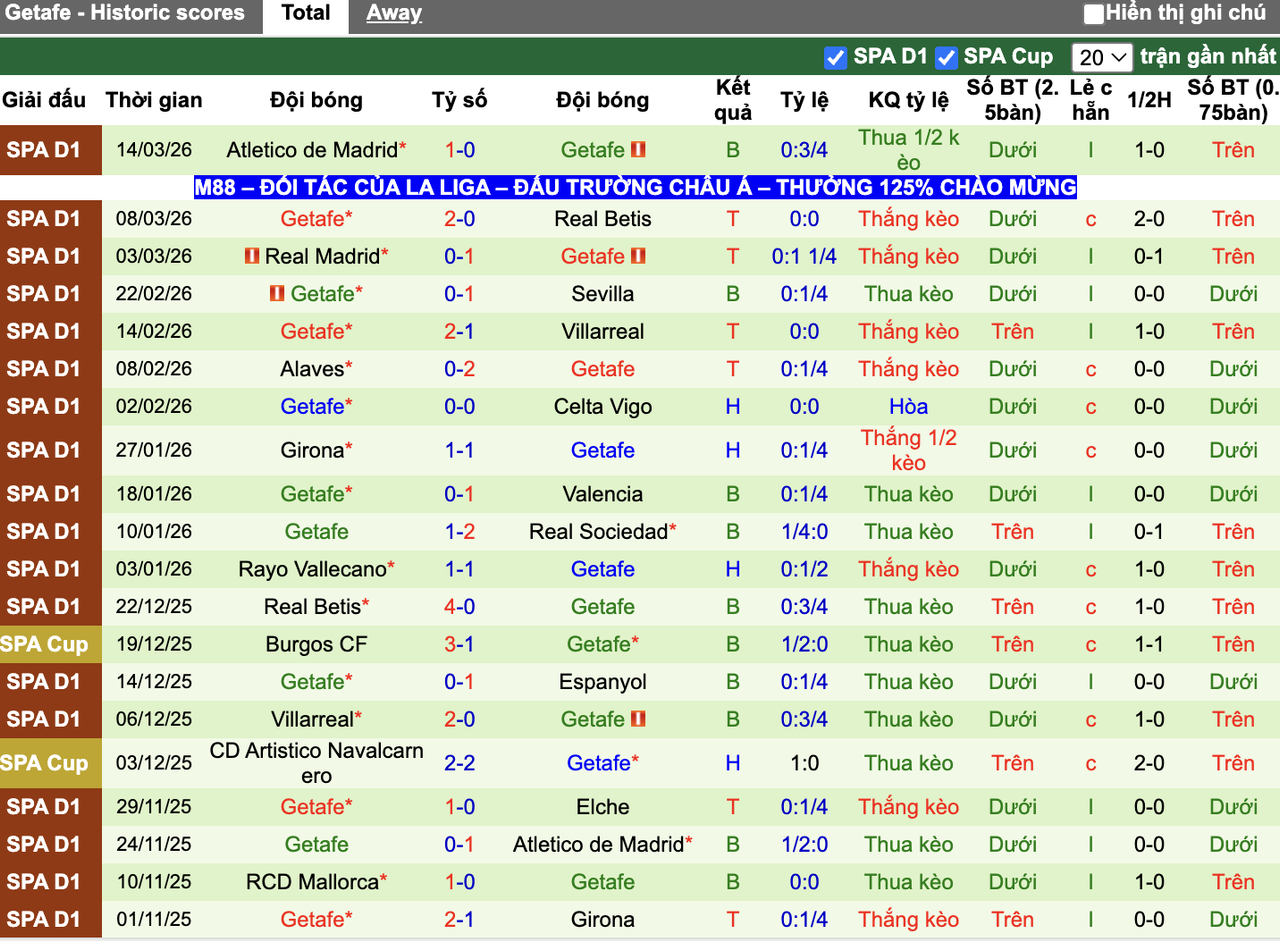Open the 2-1 score against Villarreal on 14/02/26
This screenshot has height=942, width=1280.
[x=460, y=331]
